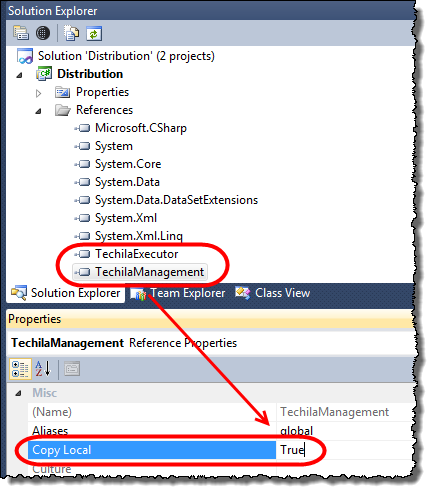
Task: Switch to the Solution Explorer tab
Action: (x=66, y=293)
